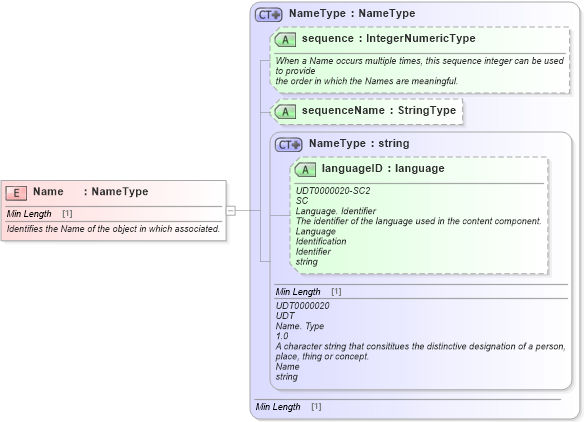This screenshot has width=584, height=422.
Task: Click the 'UDT0000020-SC2' text
Action: coord(333,191)
